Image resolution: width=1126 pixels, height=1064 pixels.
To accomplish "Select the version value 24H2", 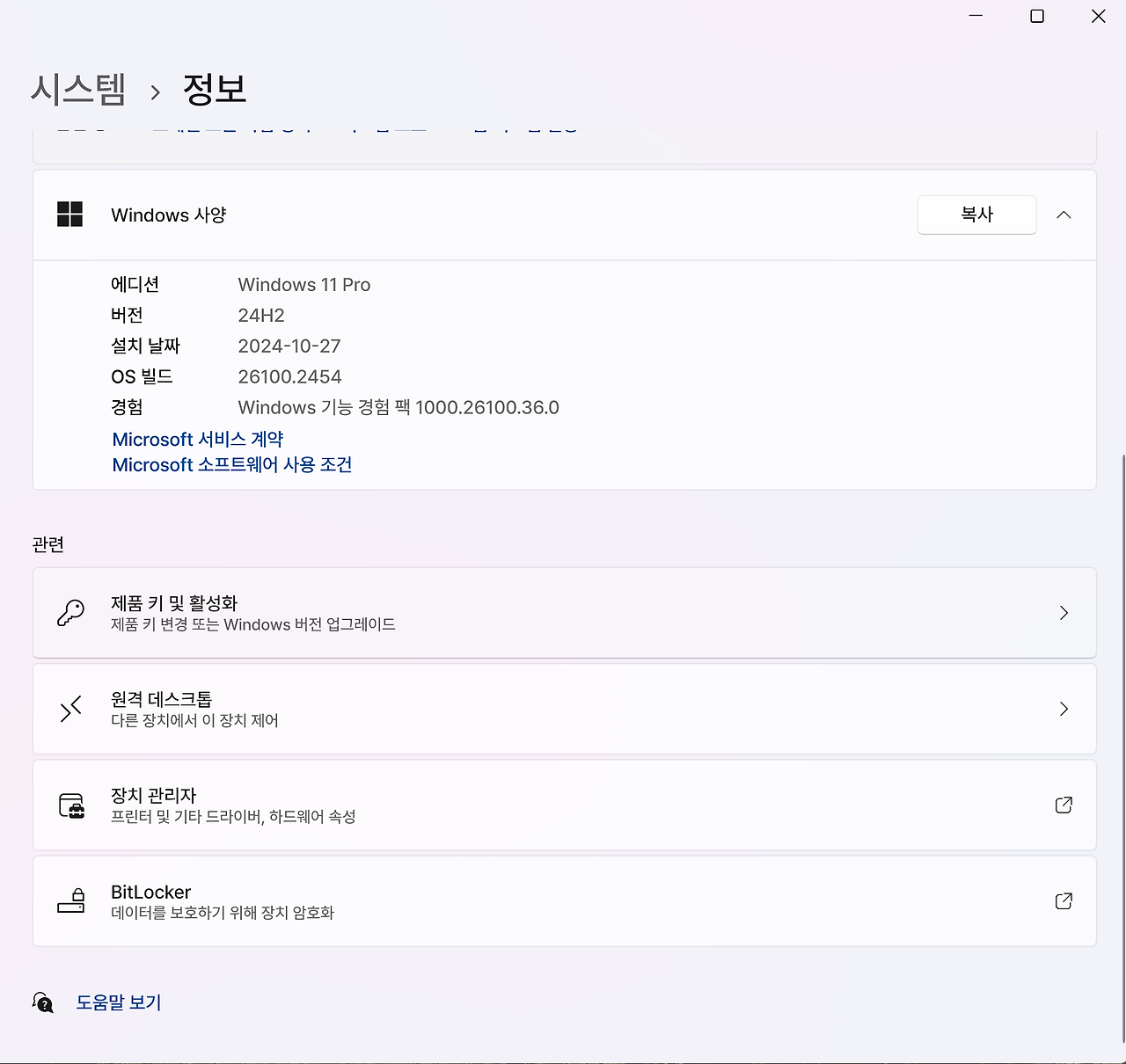I will [261, 316].
